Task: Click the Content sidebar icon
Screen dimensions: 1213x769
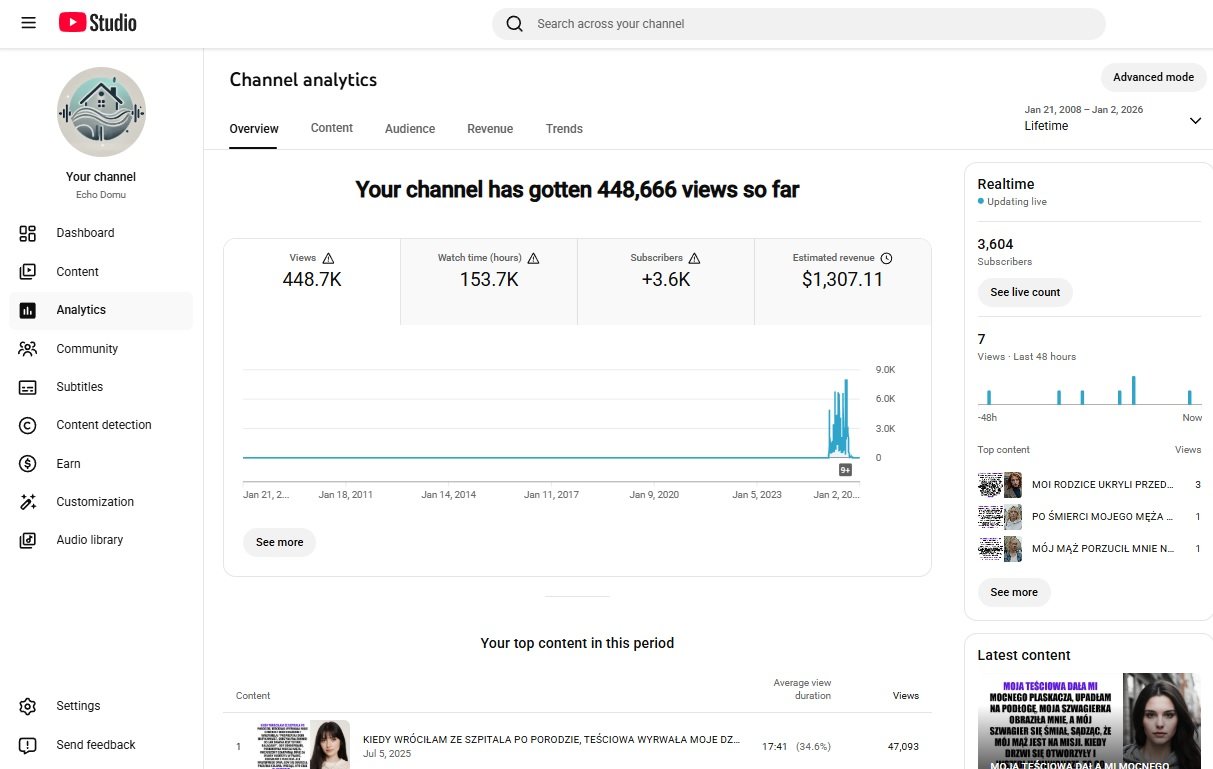Action: [x=28, y=272]
